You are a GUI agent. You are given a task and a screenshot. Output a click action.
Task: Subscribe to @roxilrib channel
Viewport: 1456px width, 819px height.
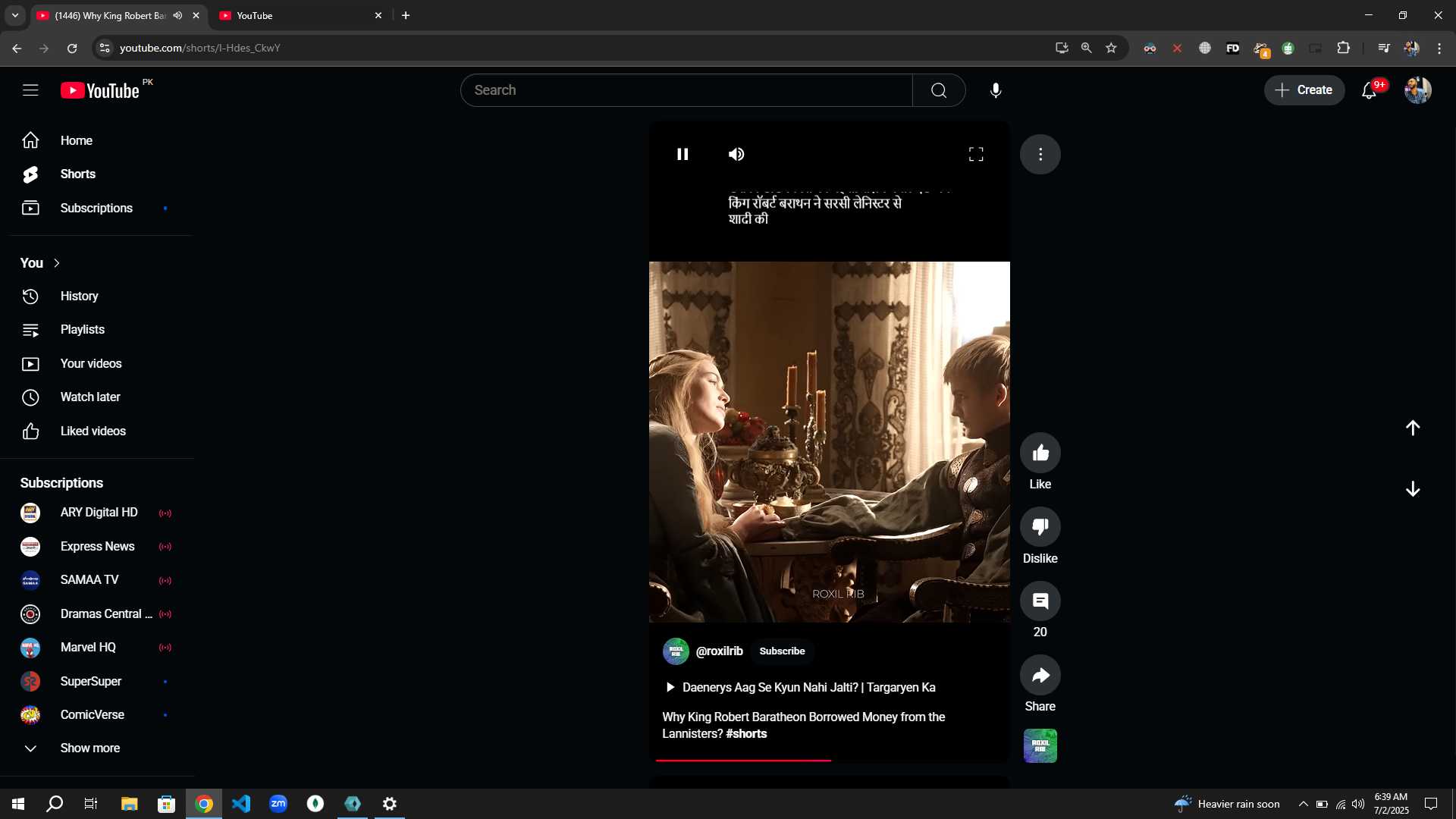782,651
